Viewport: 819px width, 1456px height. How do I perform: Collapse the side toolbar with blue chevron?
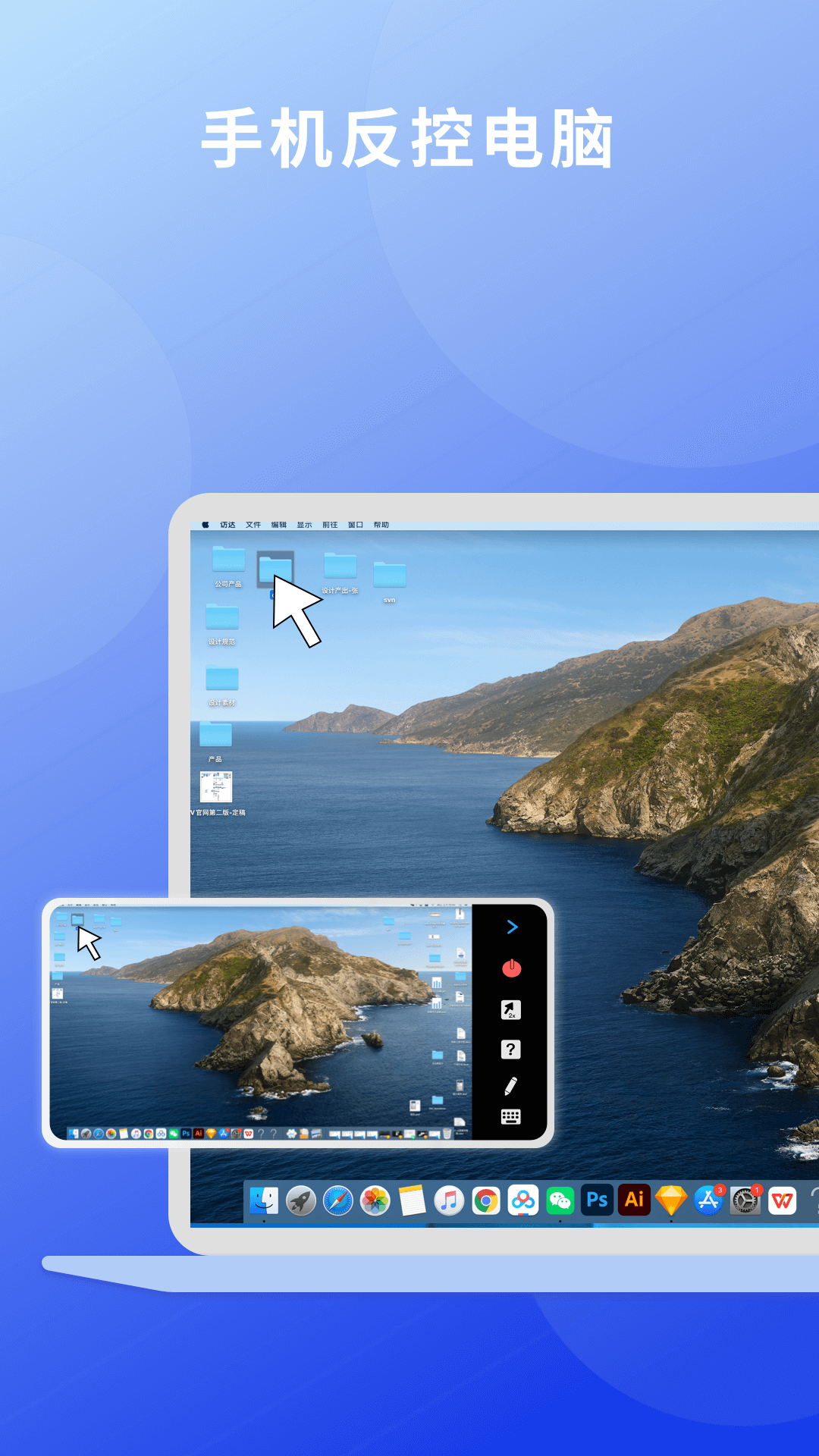click(512, 927)
